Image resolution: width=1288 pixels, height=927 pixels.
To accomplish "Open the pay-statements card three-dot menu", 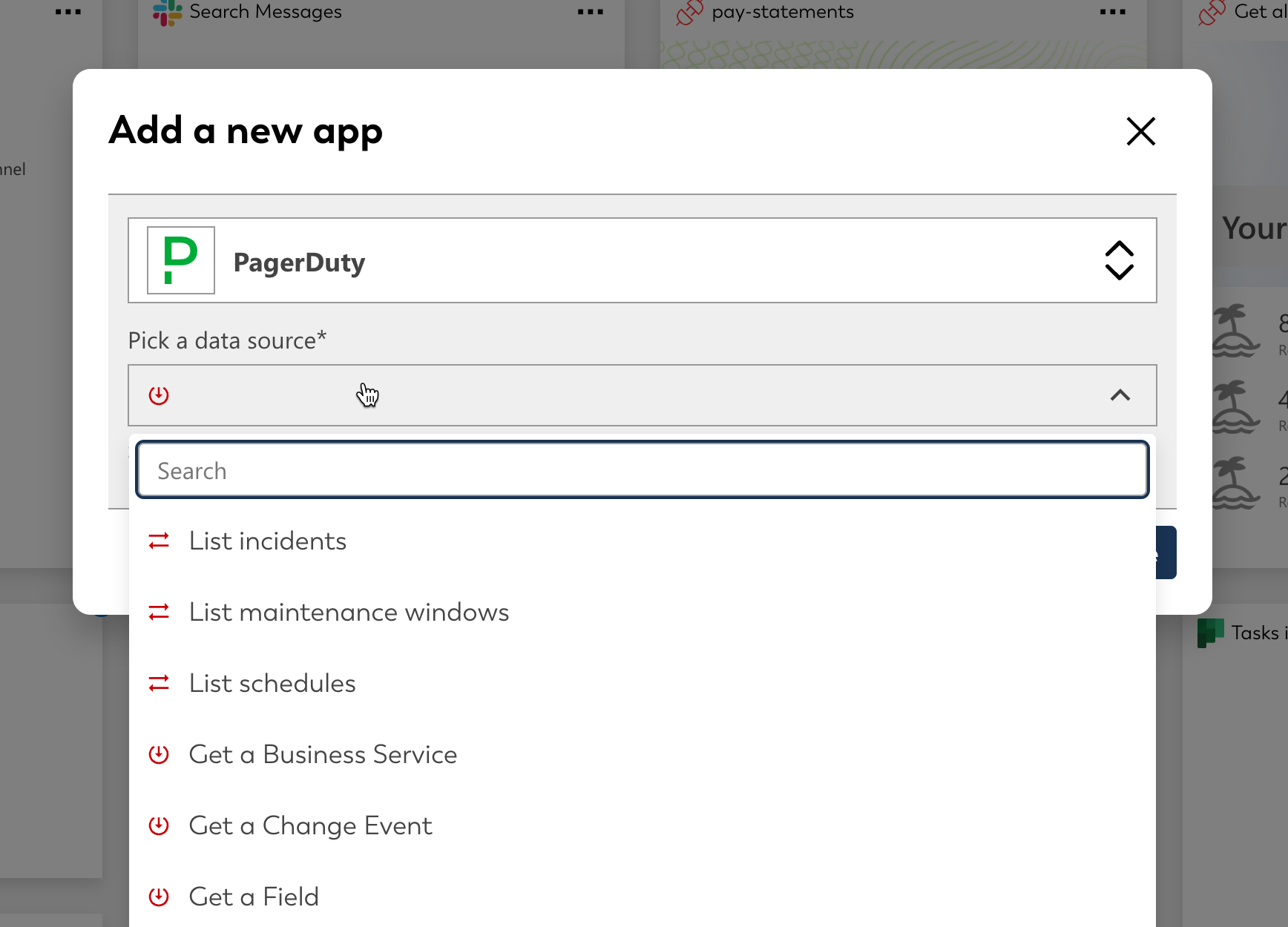I will tap(1112, 12).
